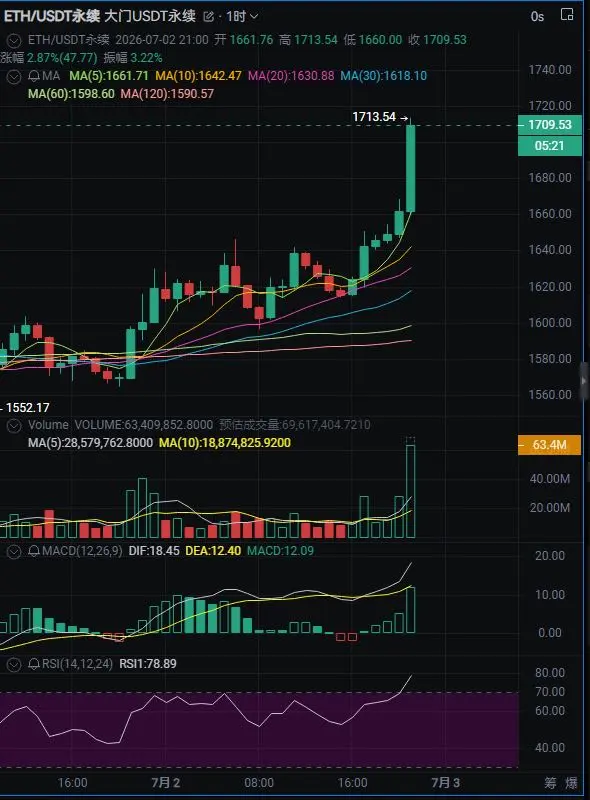Click the 08:00 time axis label

coord(259,783)
